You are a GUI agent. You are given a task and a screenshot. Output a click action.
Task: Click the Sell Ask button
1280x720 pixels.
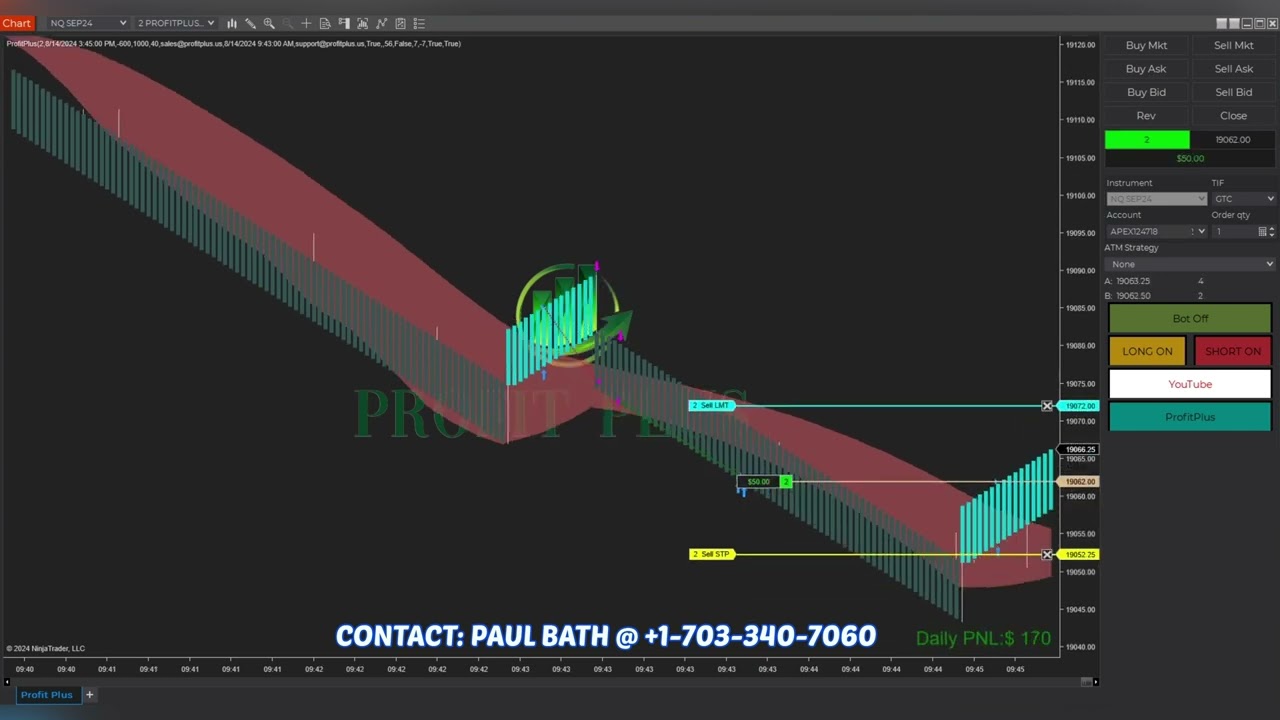[x=1233, y=69]
